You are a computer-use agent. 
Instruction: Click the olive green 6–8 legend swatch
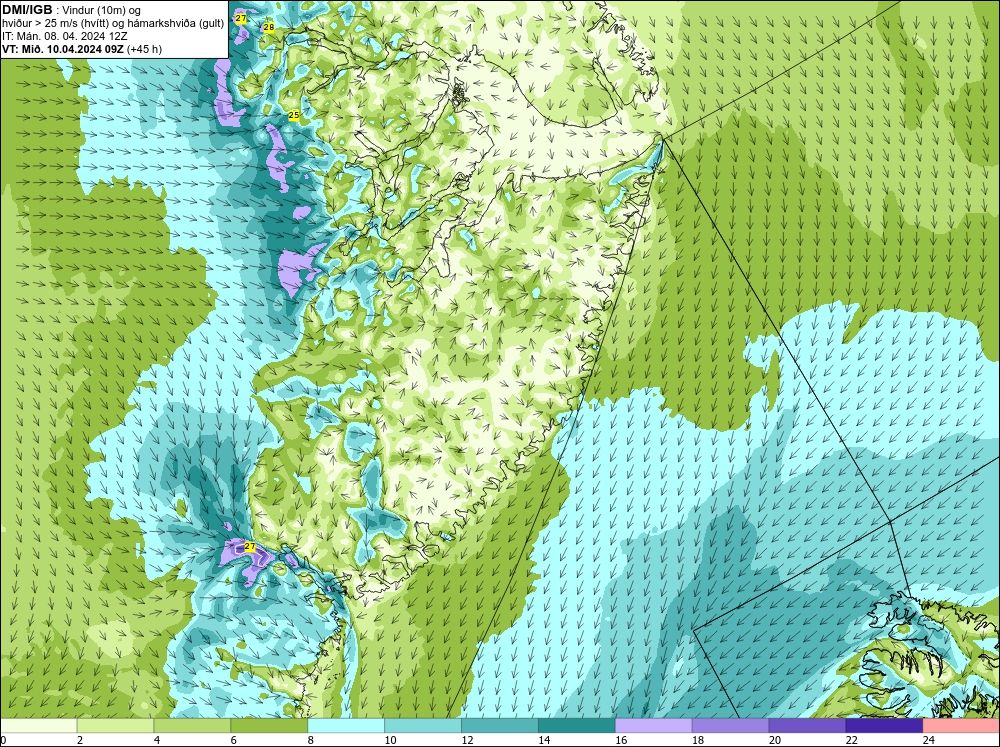269,726
